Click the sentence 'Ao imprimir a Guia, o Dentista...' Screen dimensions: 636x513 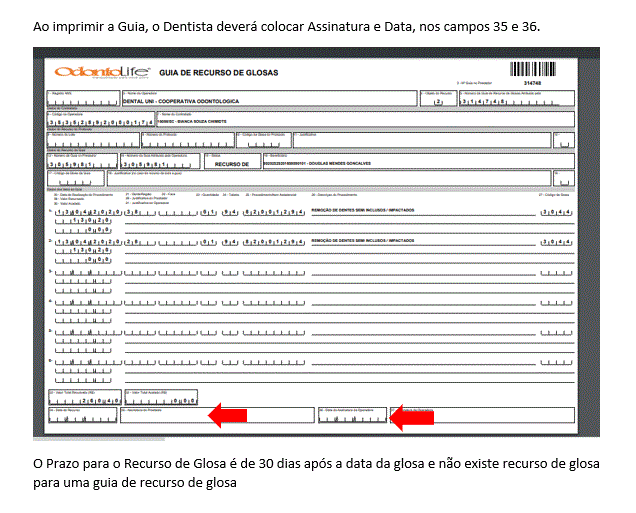coord(286,27)
